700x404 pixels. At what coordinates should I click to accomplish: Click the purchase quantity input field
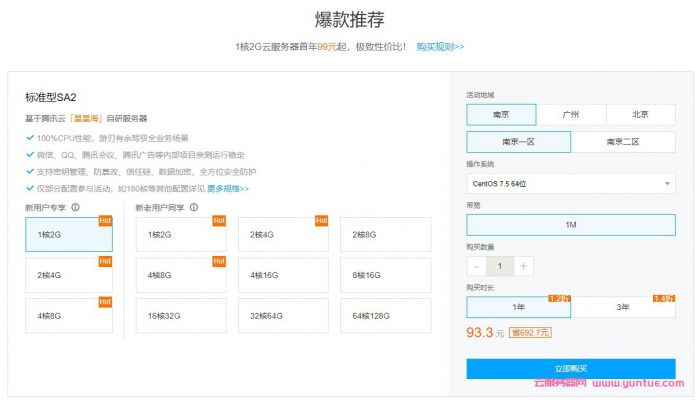click(500, 266)
